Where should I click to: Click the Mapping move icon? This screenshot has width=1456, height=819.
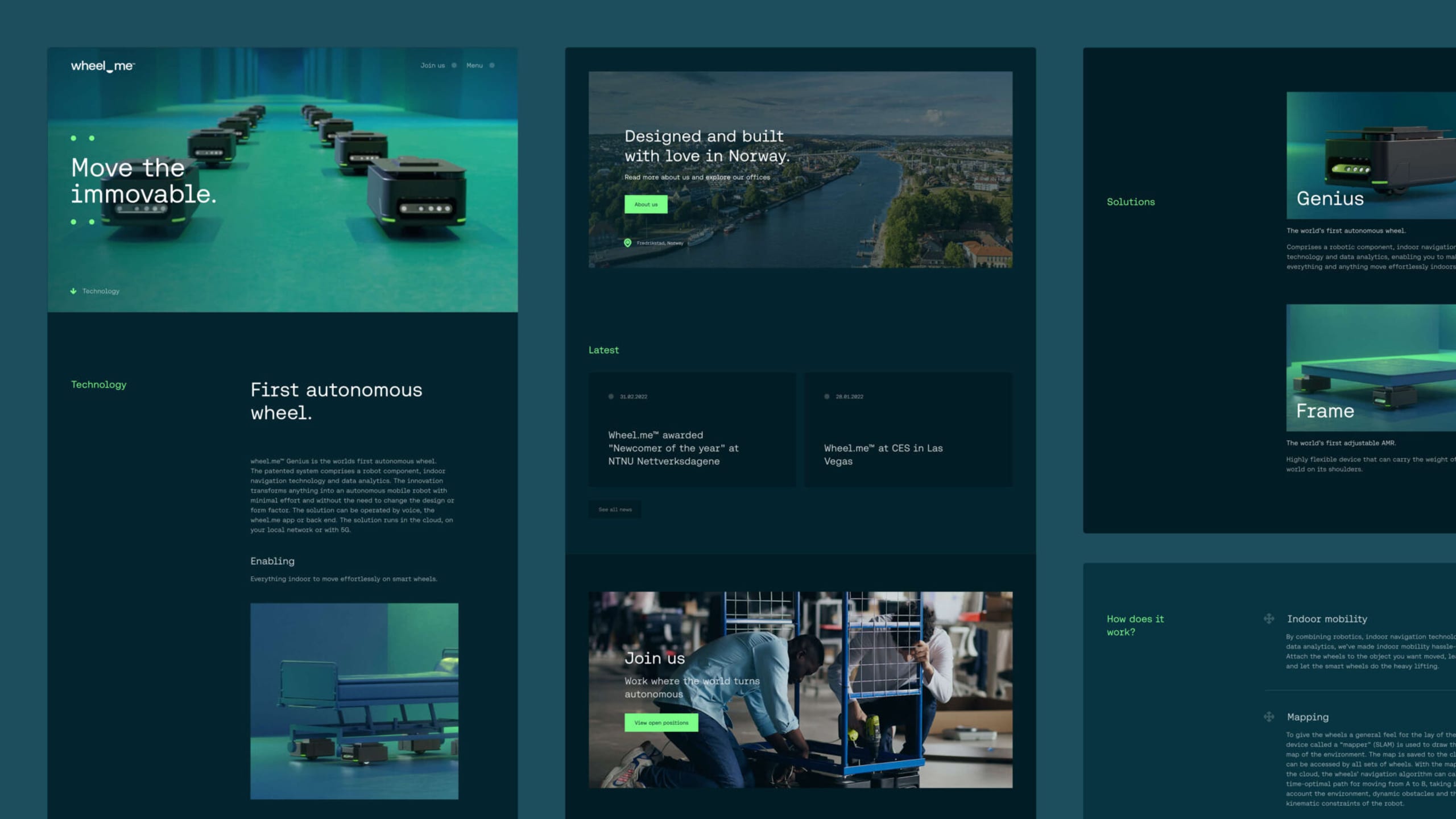1269,717
